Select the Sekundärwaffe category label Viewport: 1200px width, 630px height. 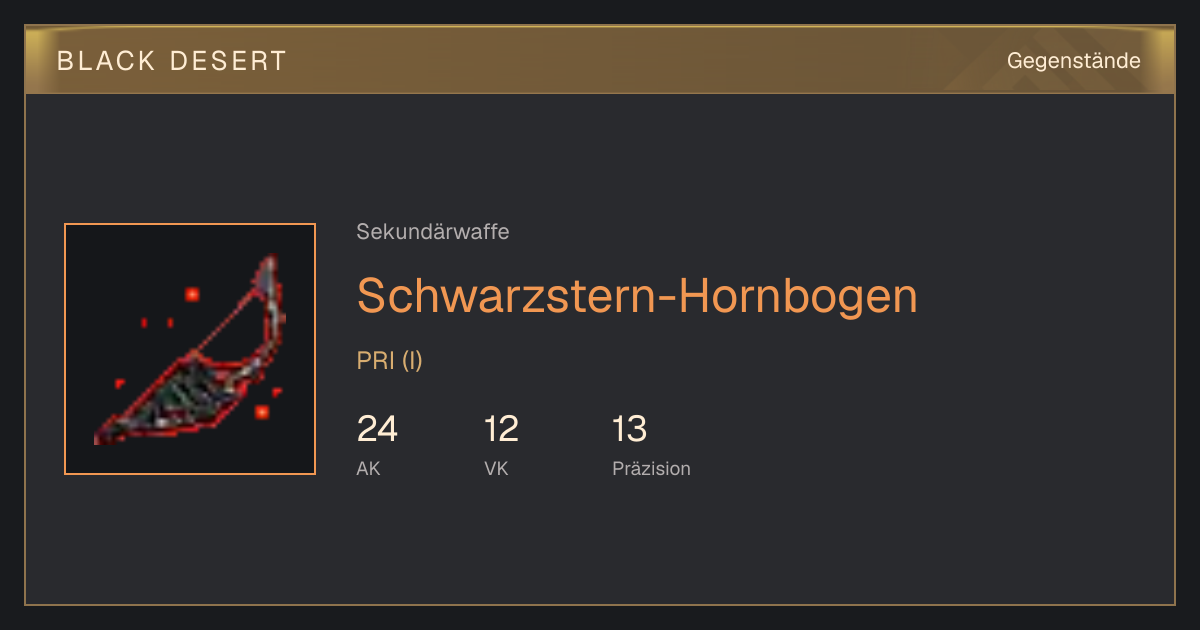pyautogui.click(x=433, y=232)
